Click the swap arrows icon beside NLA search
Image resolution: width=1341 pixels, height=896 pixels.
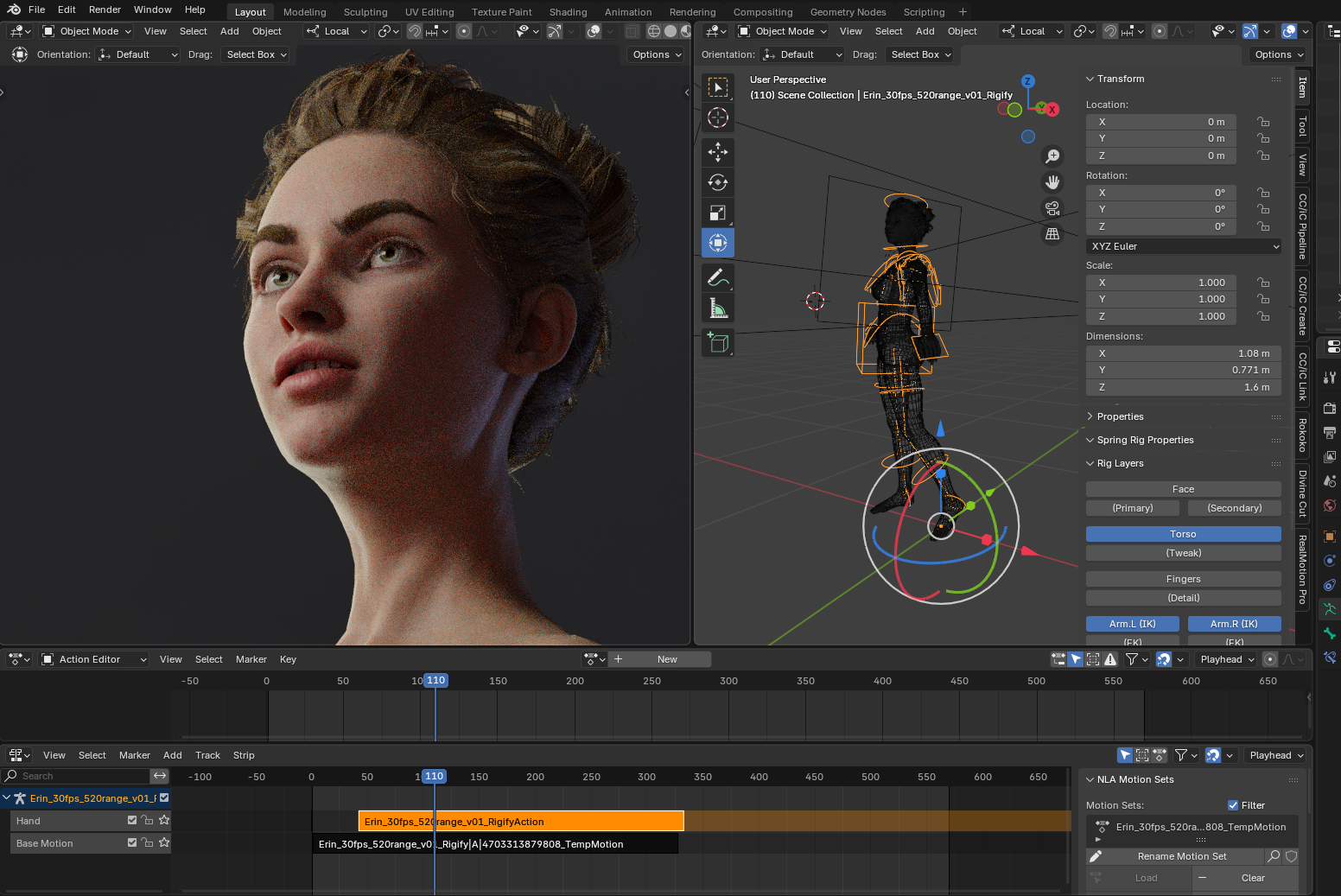[x=160, y=776]
